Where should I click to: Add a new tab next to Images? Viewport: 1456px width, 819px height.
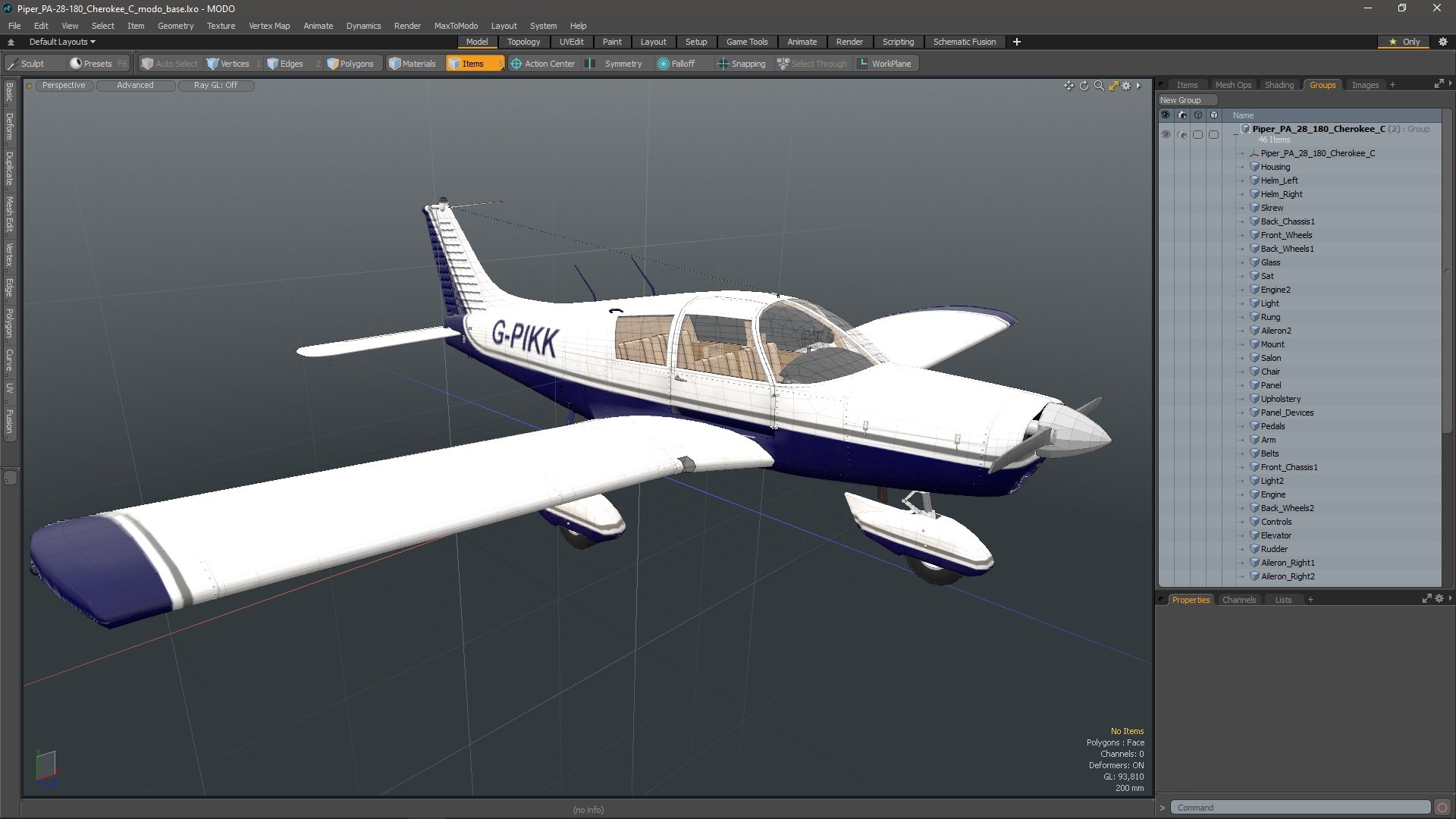click(x=1392, y=85)
